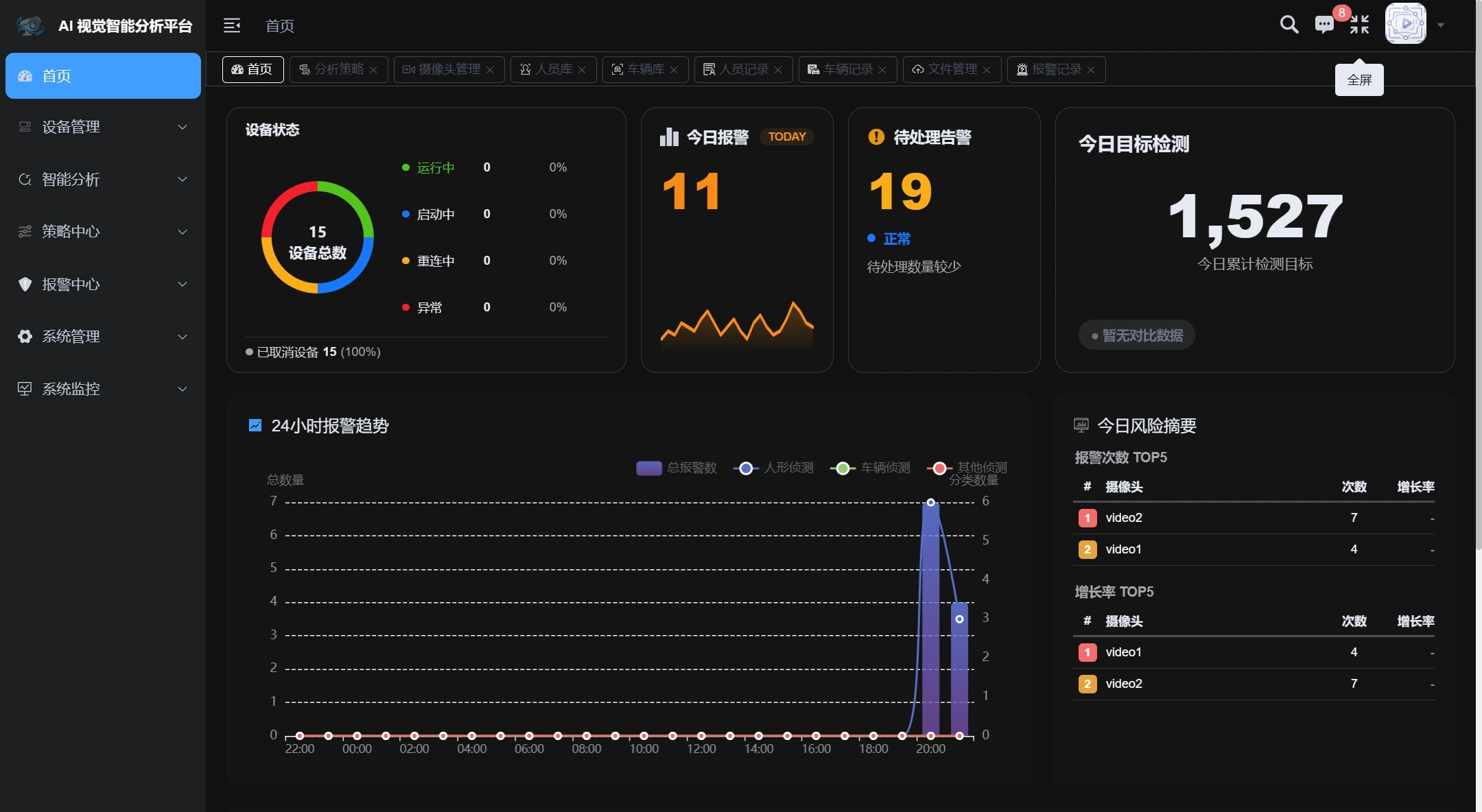Screen dimensions: 1482x812
Task: Select video2 row in 报警次数 TOP5
Action: coord(1254,518)
